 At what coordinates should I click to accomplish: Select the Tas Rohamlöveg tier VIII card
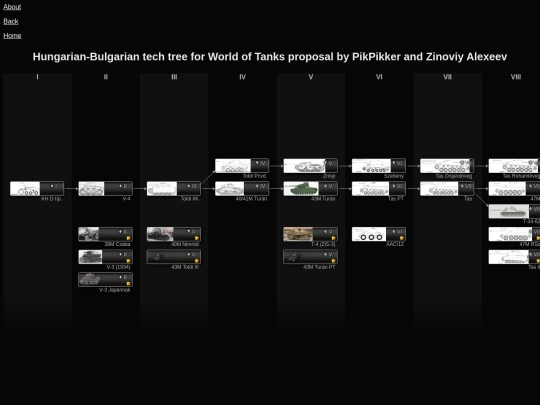point(514,166)
